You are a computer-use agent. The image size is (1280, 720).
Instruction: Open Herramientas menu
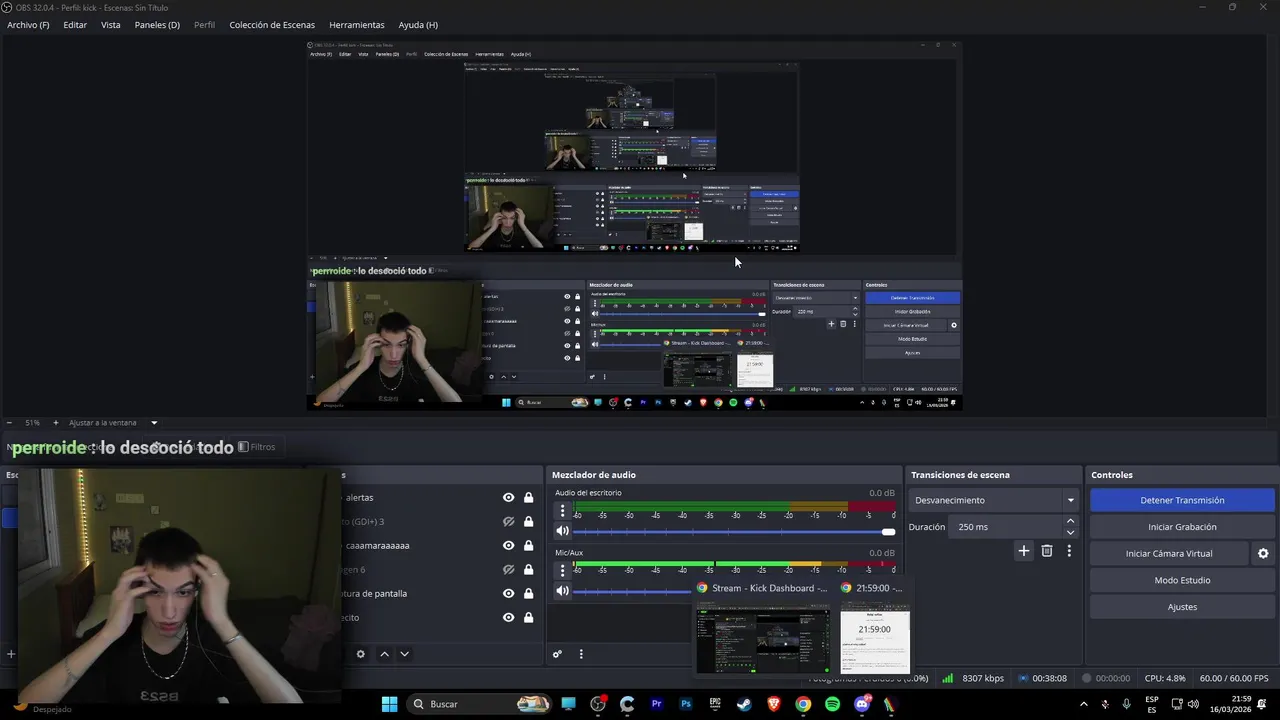(356, 25)
